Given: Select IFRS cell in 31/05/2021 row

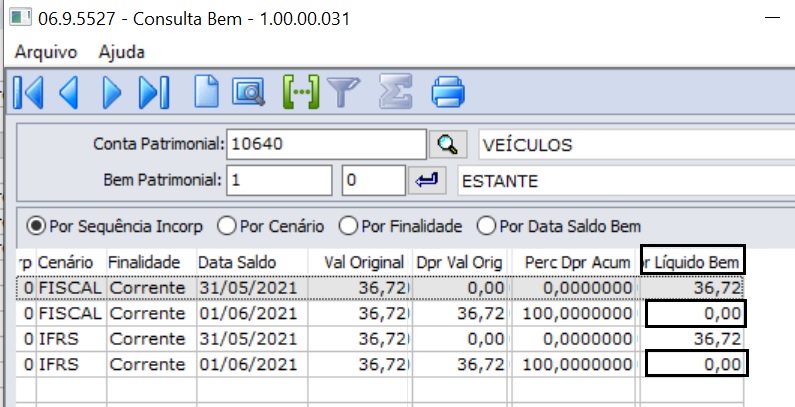Looking at the screenshot, I should click(x=71, y=339).
